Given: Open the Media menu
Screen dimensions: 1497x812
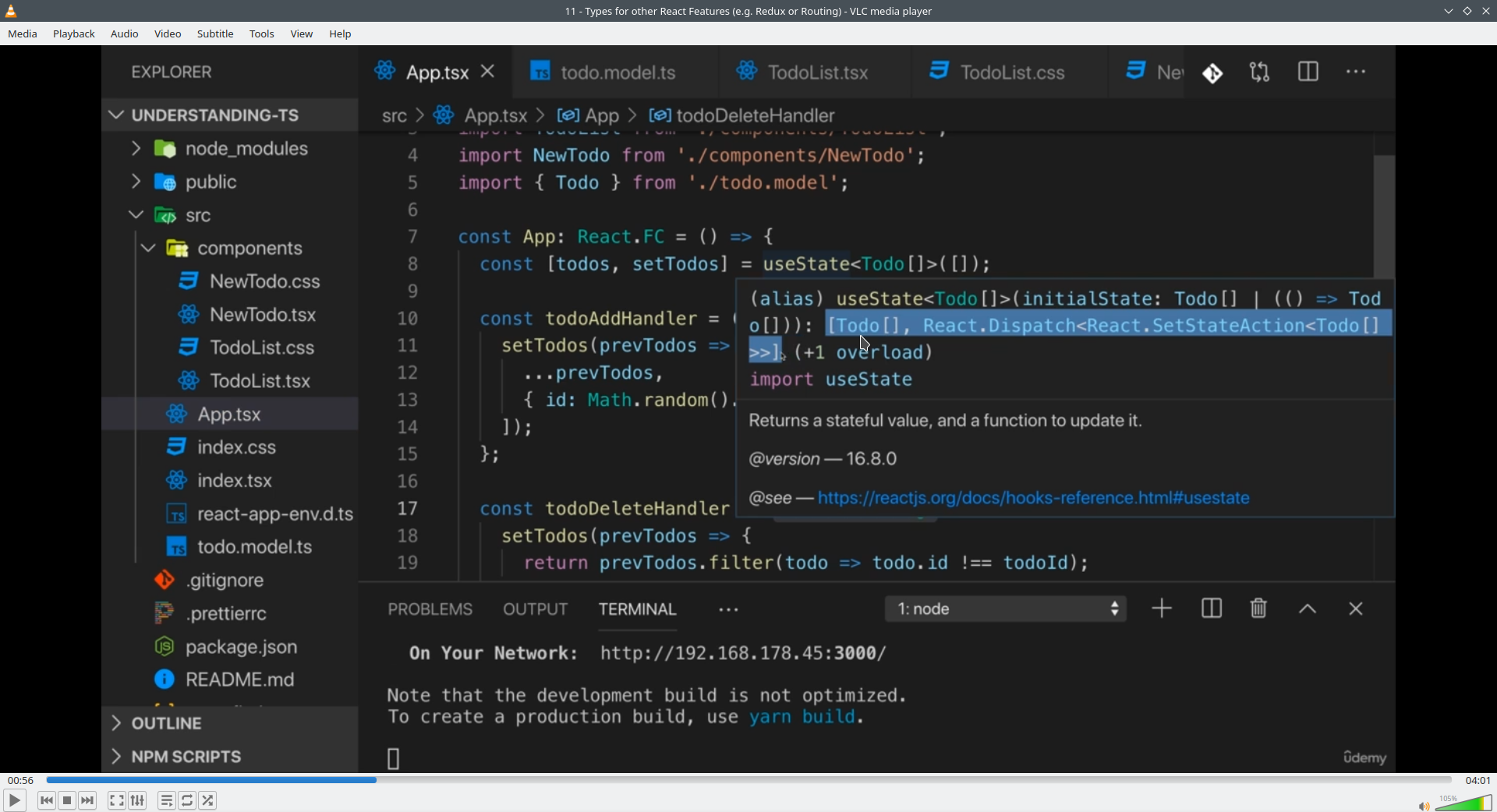Looking at the screenshot, I should click(x=23, y=34).
